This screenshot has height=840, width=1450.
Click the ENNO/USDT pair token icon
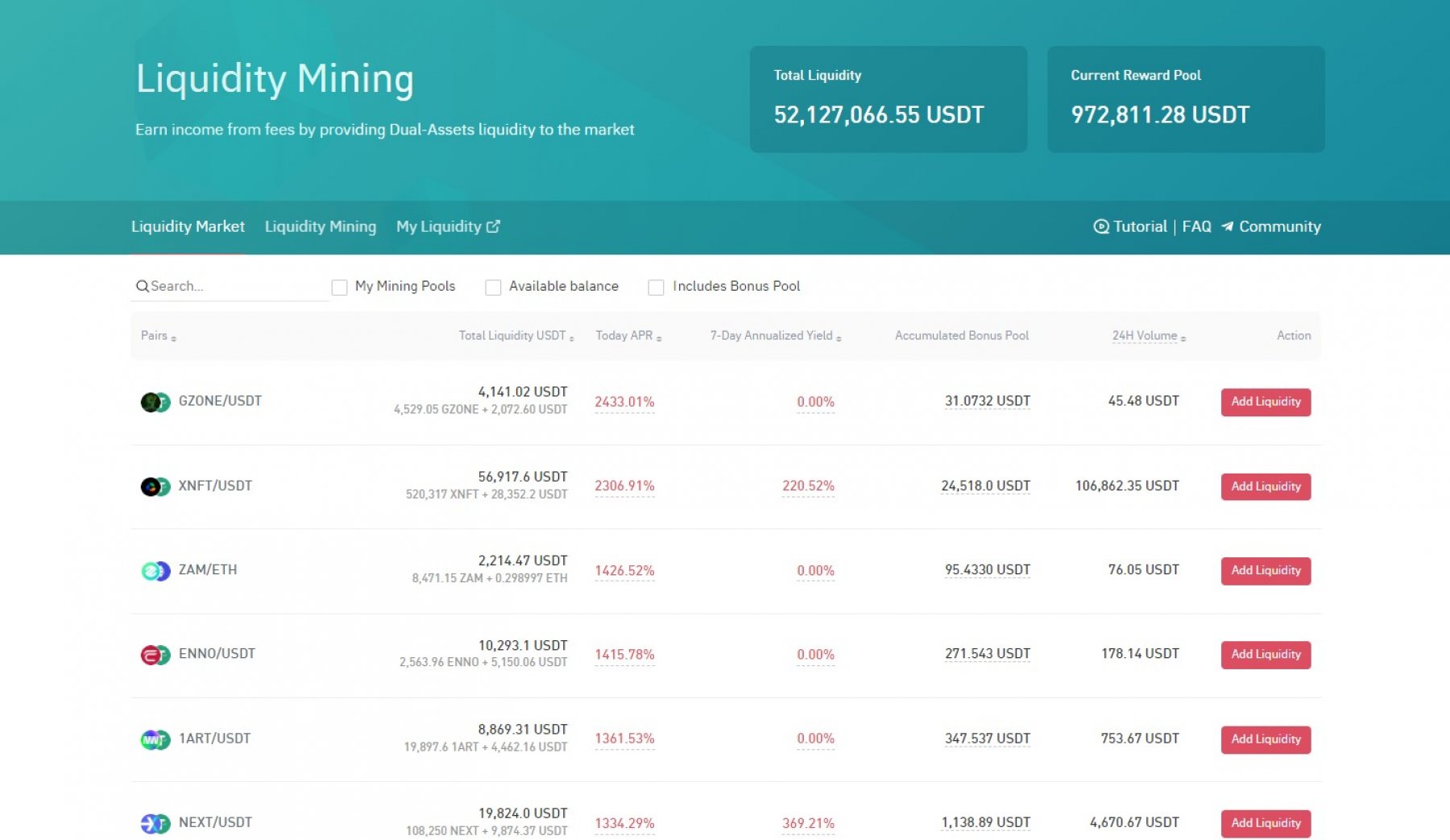click(x=155, y=655)
